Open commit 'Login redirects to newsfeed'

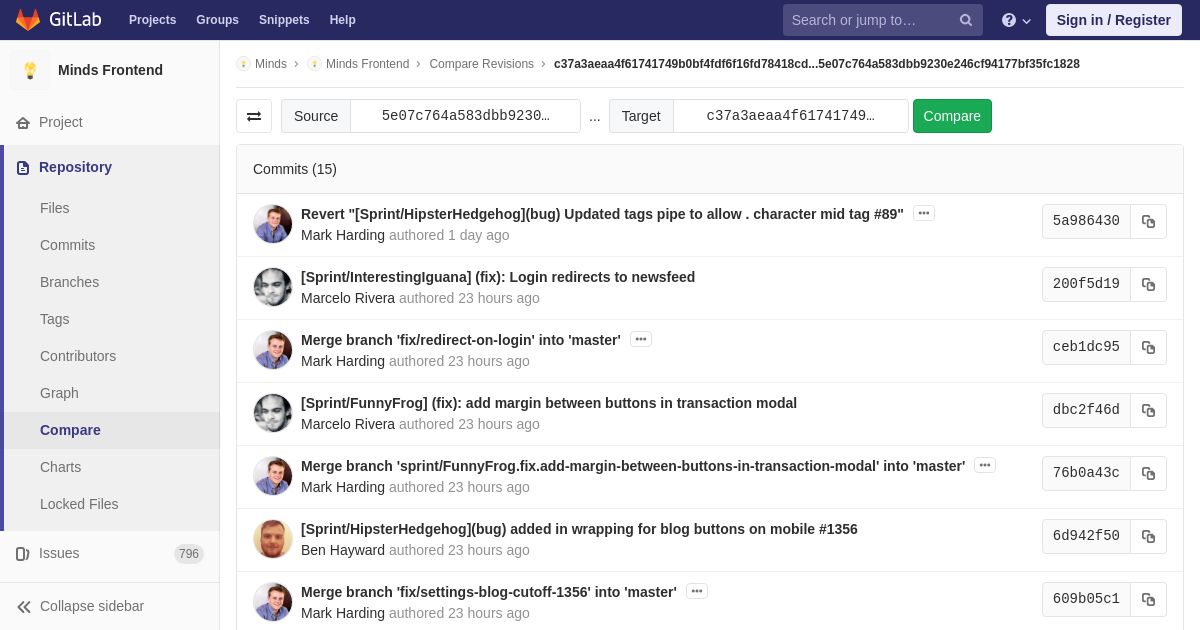click(498, 277)
